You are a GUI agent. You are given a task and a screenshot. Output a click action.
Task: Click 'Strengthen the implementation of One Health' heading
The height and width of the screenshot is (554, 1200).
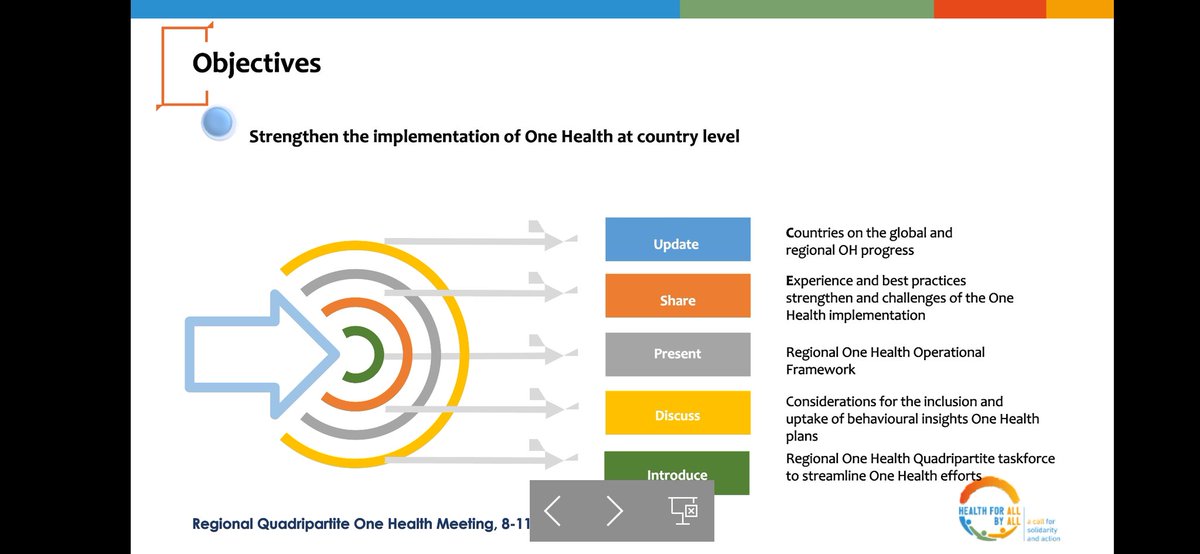494,136
